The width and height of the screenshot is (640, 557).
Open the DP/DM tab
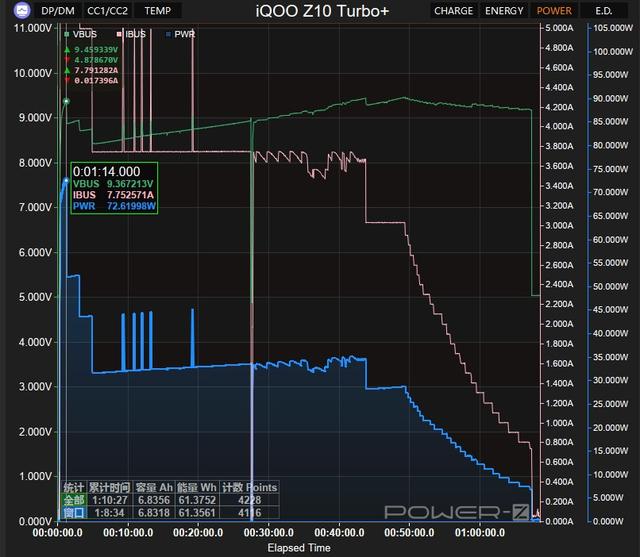point(58,11)
